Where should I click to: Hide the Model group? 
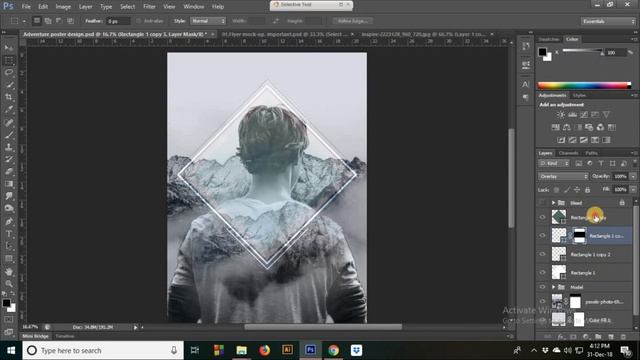[x=542, y=287]
